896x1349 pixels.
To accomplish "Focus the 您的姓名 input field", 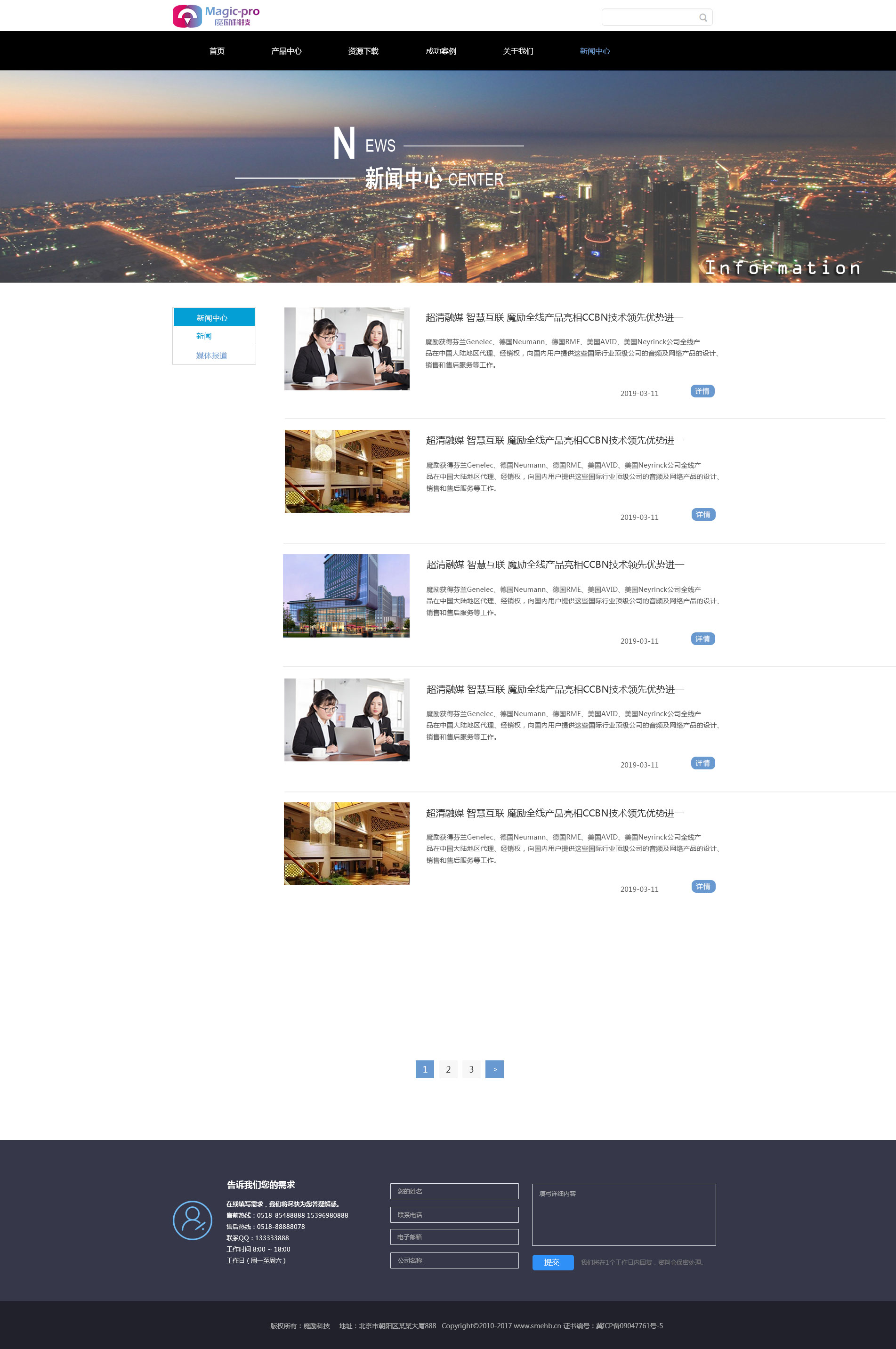I will point(454,1191).
